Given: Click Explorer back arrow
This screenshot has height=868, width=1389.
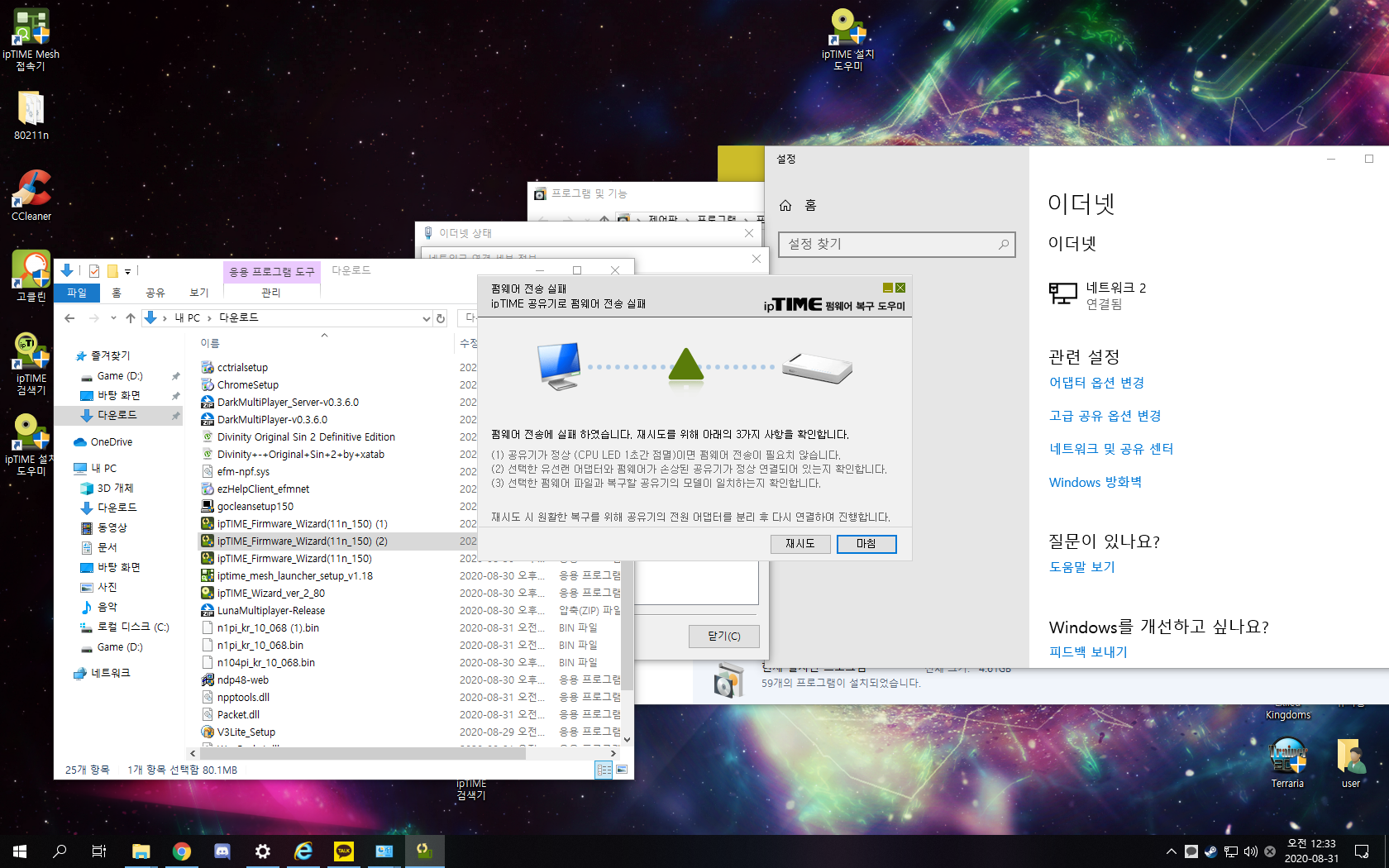Looking at the screenshot, I should 69,318.
